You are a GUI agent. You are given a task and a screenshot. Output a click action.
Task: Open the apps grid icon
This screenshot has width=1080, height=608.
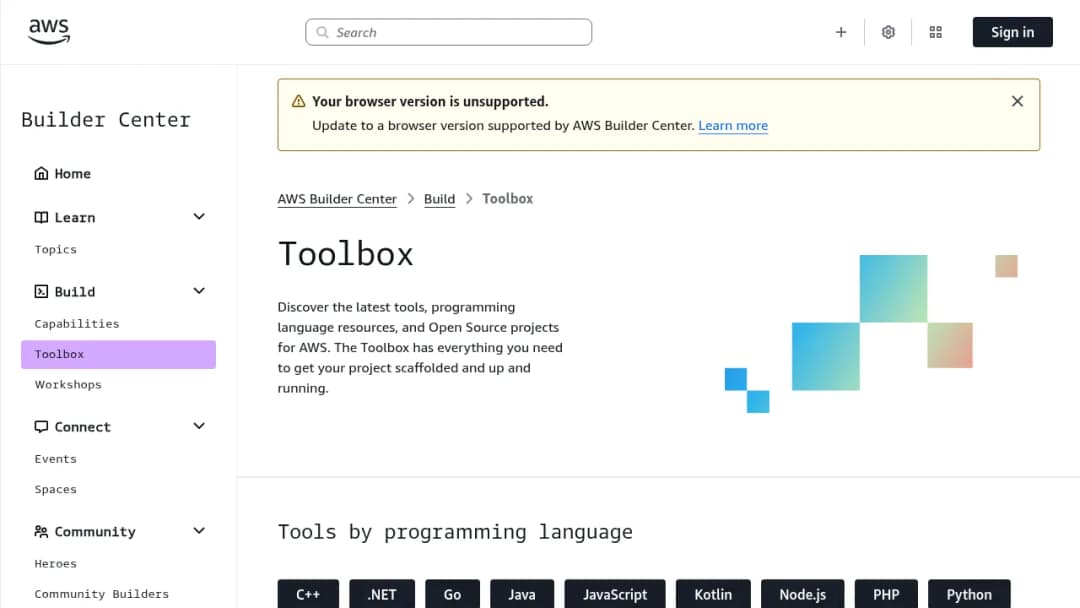pos(935,32)
